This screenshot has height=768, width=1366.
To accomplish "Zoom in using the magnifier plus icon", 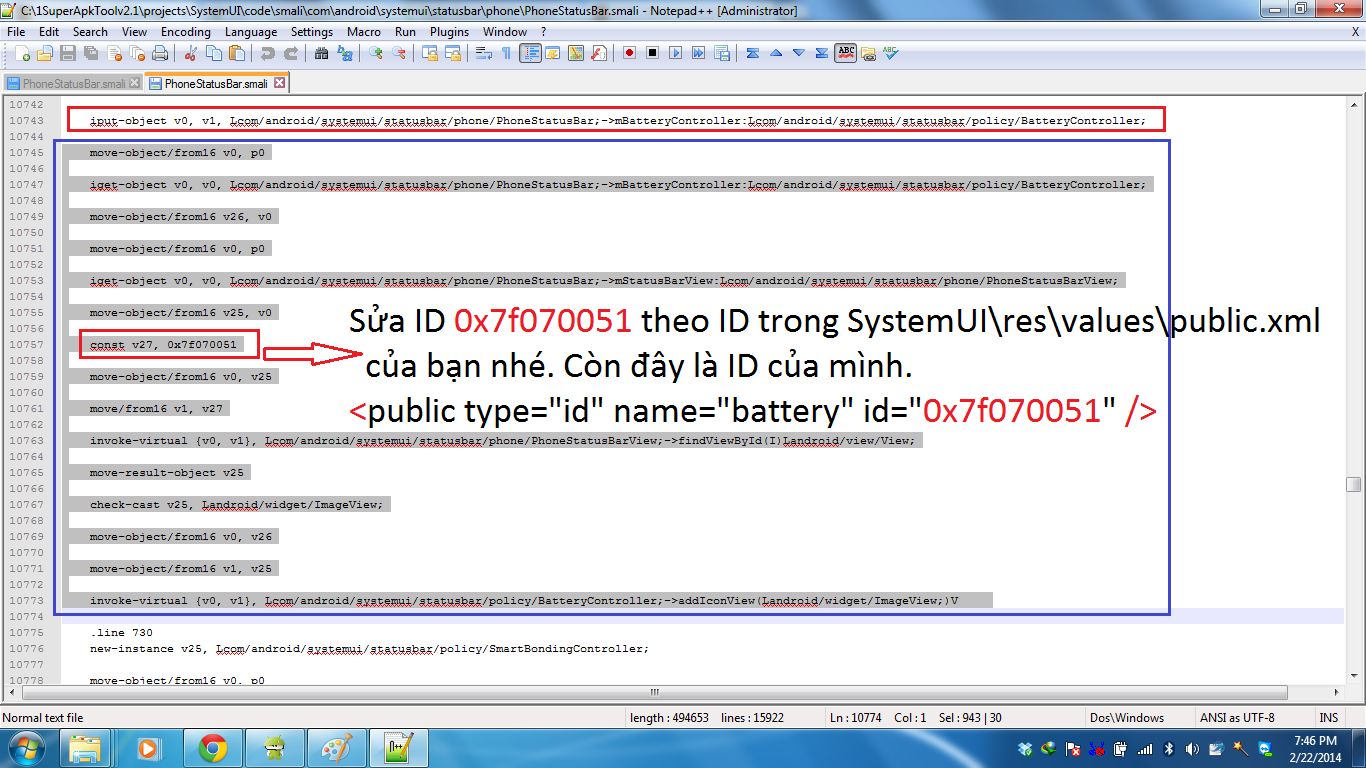I will [x=375, y=53].
